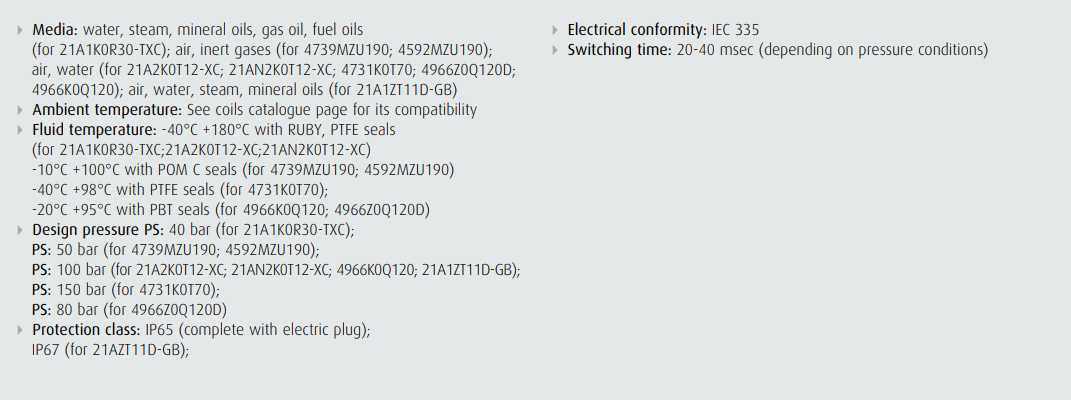The height and width of the screenshot is (400, 1071).
Task: Click the arrow bullet next to Electrical conformity
Action: click(556, 30)
